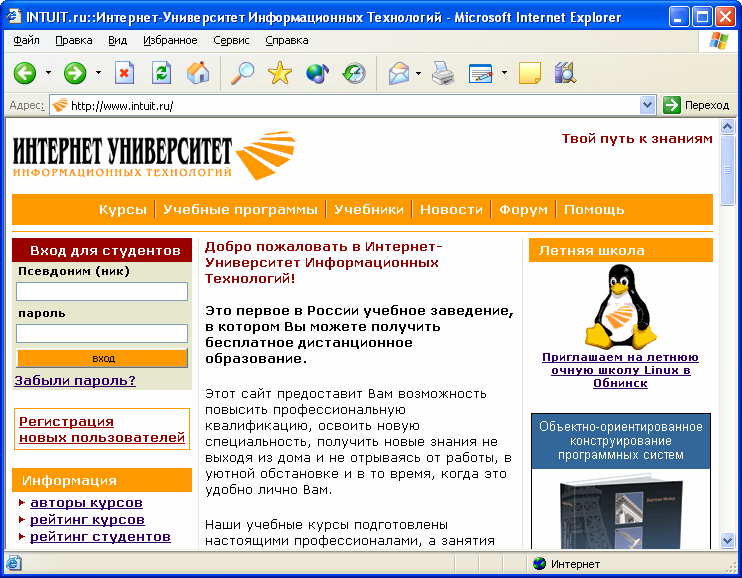Open the Mail envelope icon
The height and width of the screenshot is (578, 742).
tap(399, 73)
